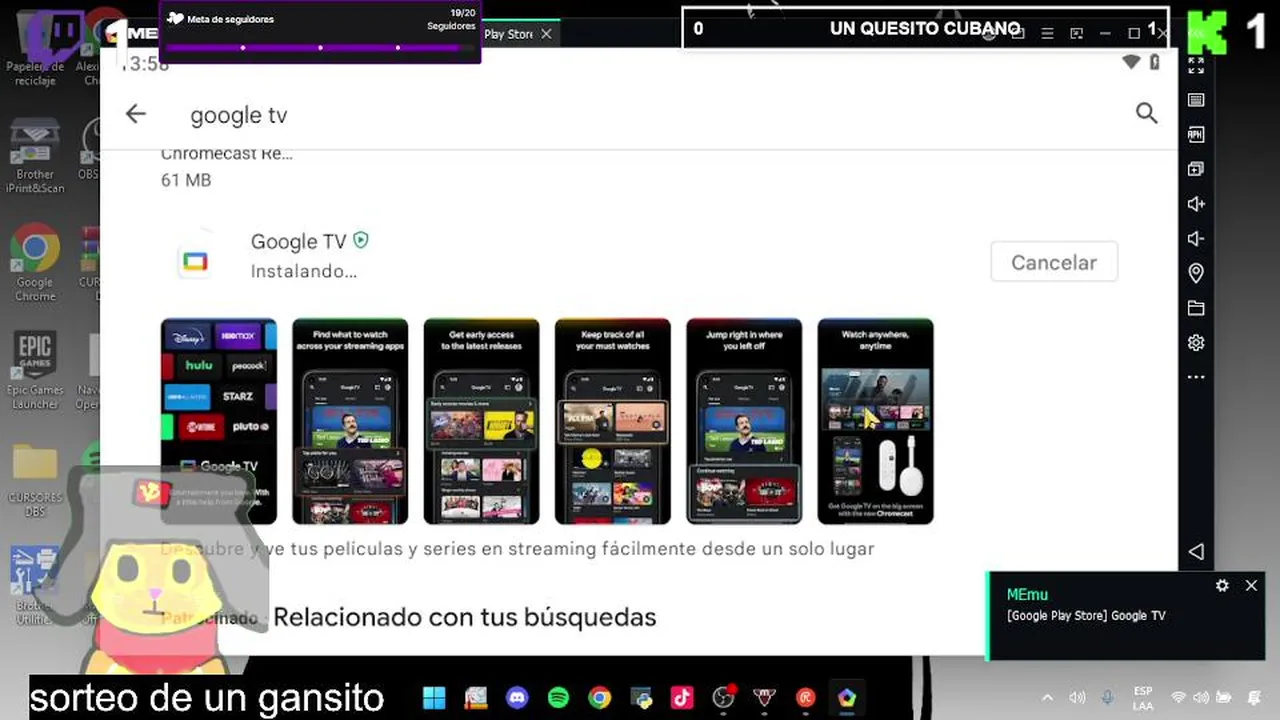The image size is (1280, 720).
Task: Open MEmu shared folder icon
Action: [x=1196, y=308]
